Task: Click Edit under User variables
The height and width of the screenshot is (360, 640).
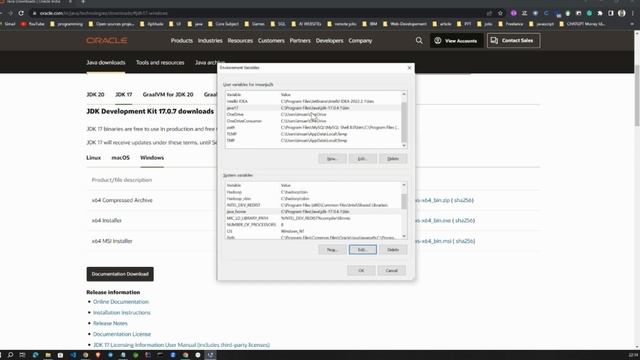Action: click(x=362, y=158)
